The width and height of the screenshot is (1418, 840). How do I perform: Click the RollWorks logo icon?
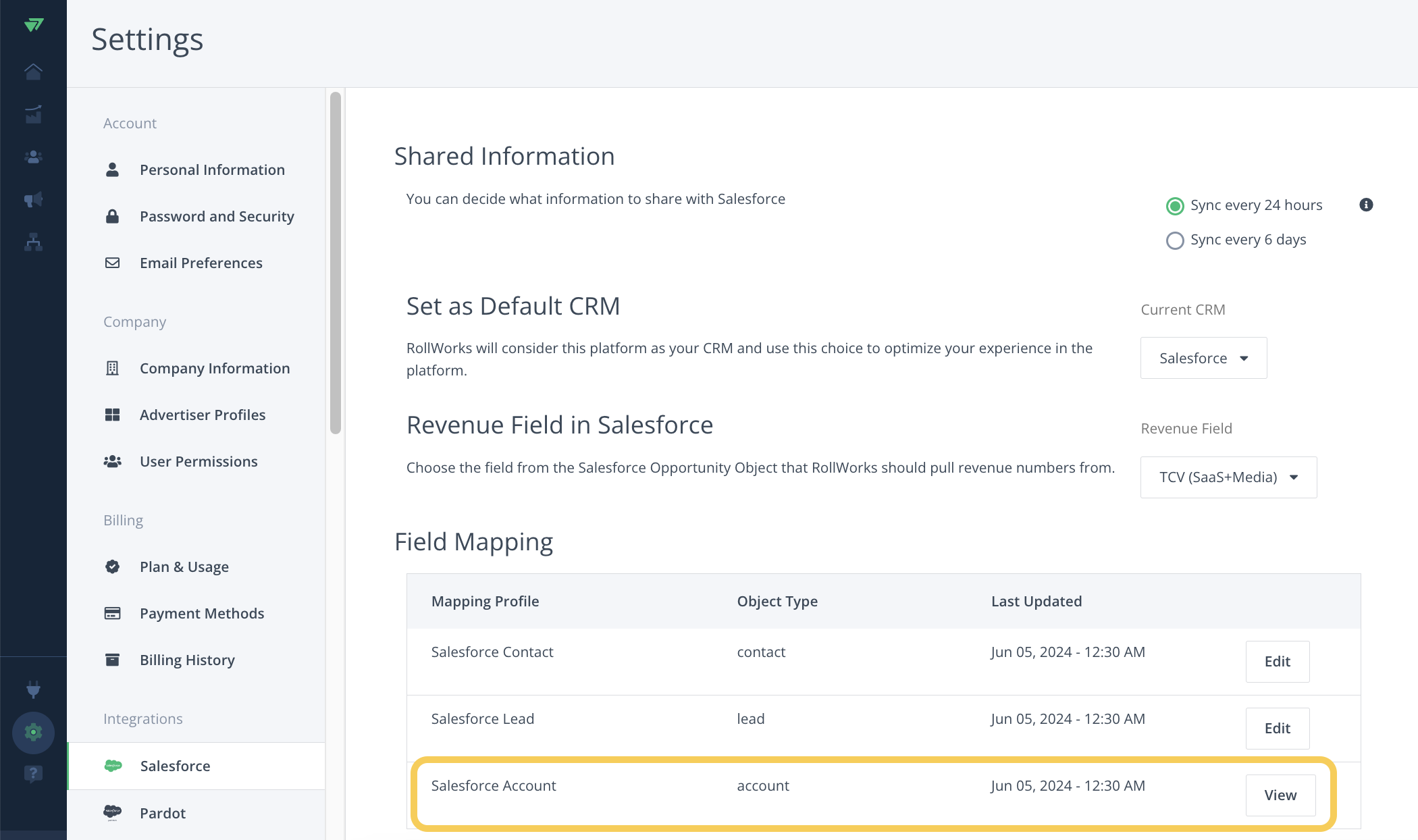click(x=33, y=25)
